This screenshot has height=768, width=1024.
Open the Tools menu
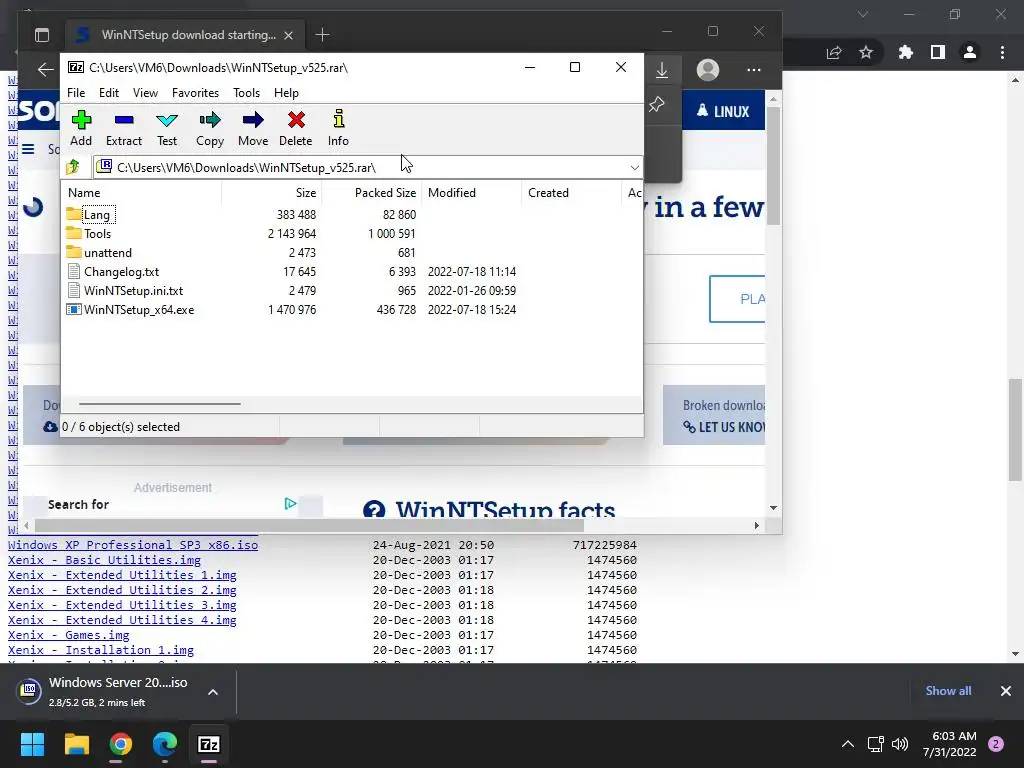[x=246, y=93]
